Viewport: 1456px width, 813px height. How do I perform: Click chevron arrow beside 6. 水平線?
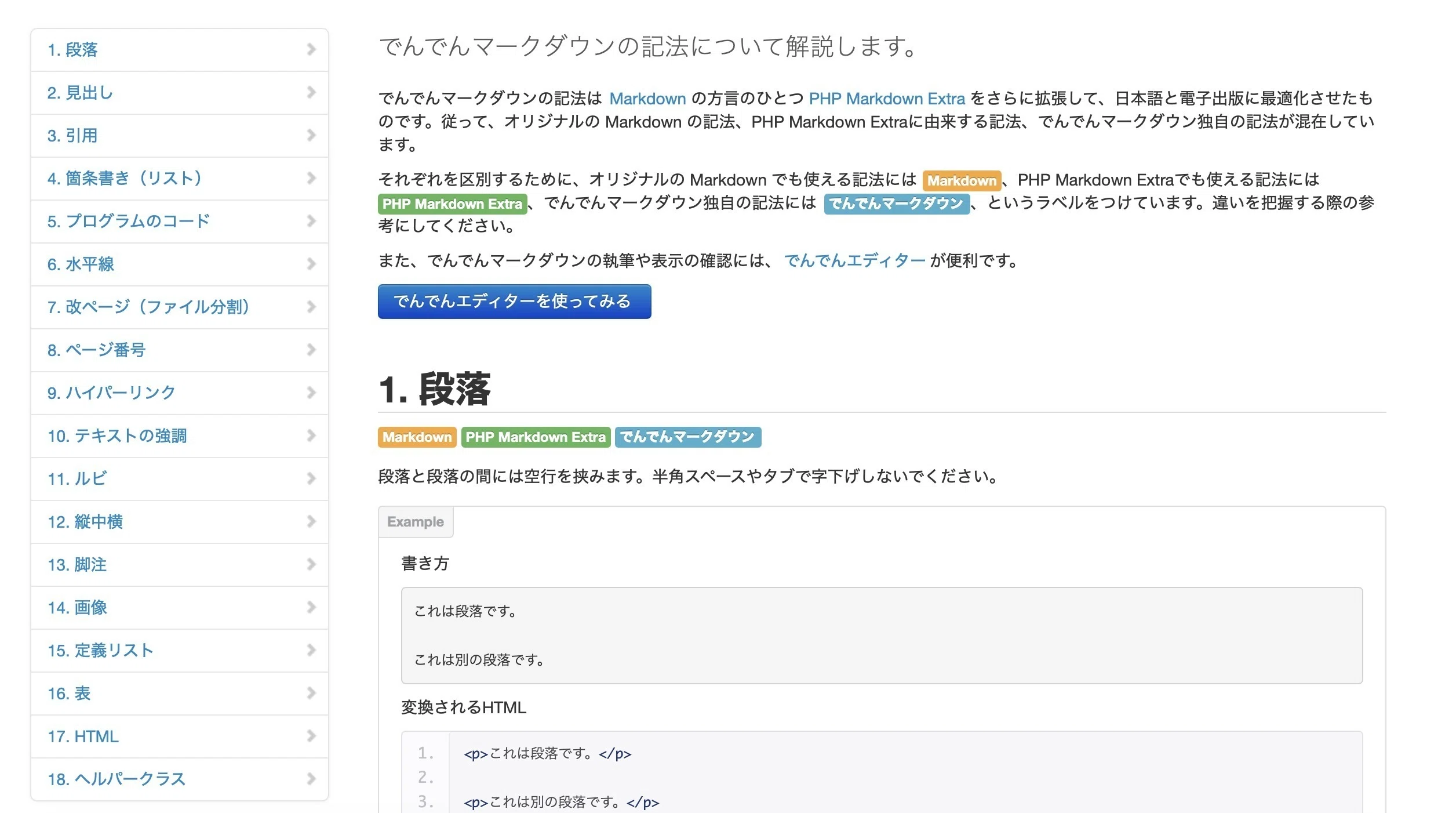(x=311, y=264)
